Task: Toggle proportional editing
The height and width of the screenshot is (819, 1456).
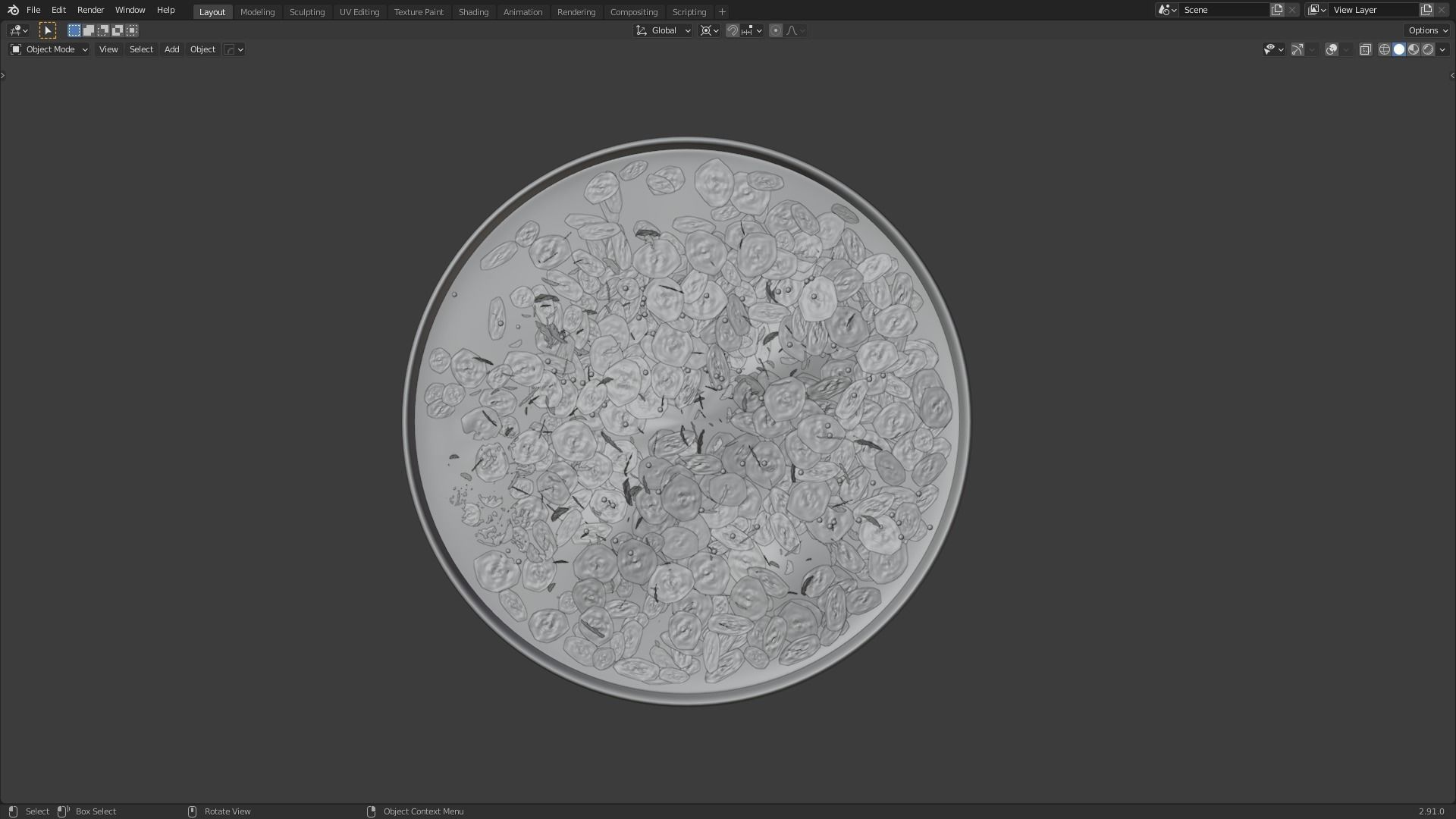Action: tap(775, 30)
